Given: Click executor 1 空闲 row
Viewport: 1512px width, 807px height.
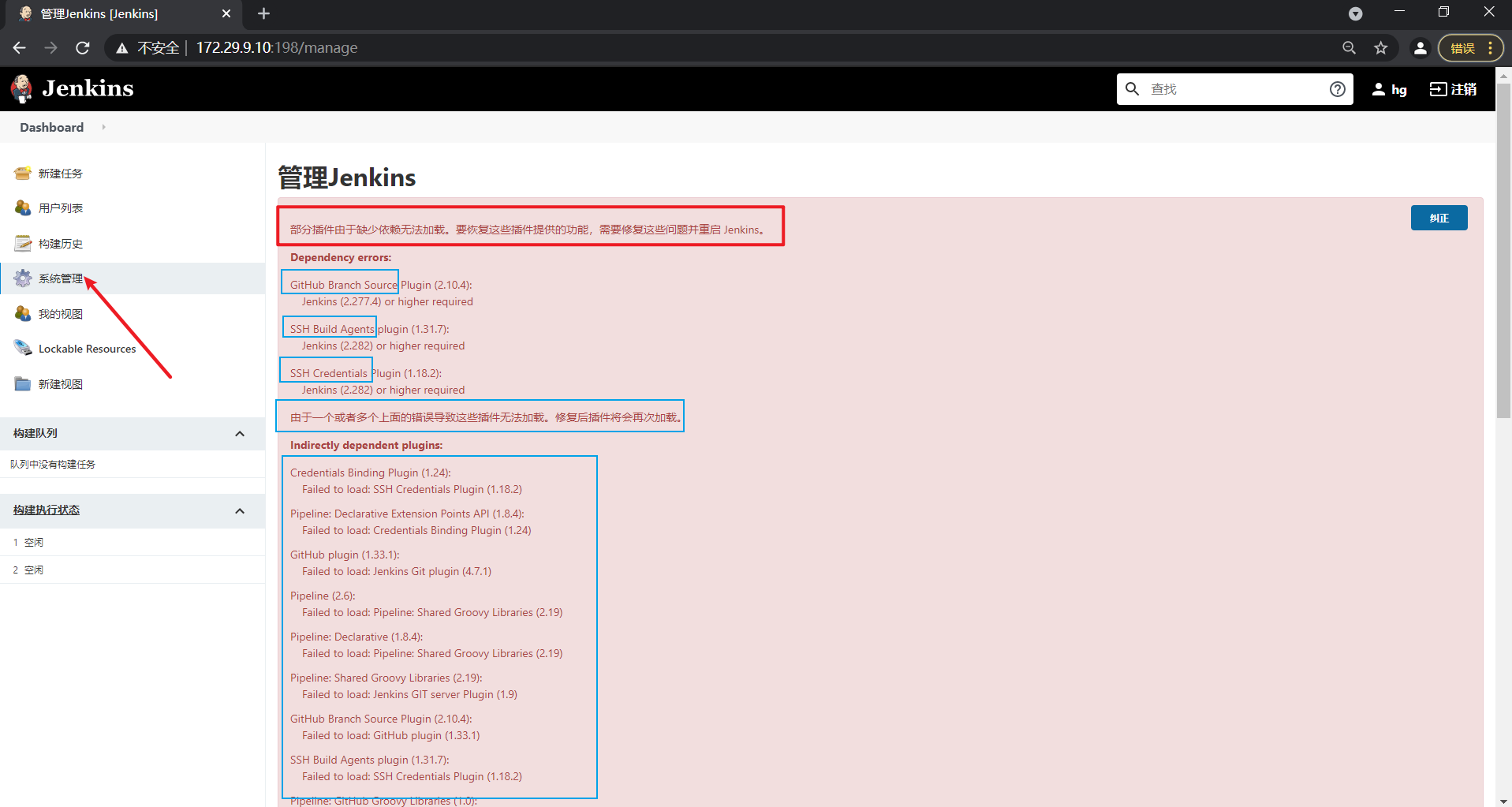Looking at the screenshot, I should tap(133, 543).
